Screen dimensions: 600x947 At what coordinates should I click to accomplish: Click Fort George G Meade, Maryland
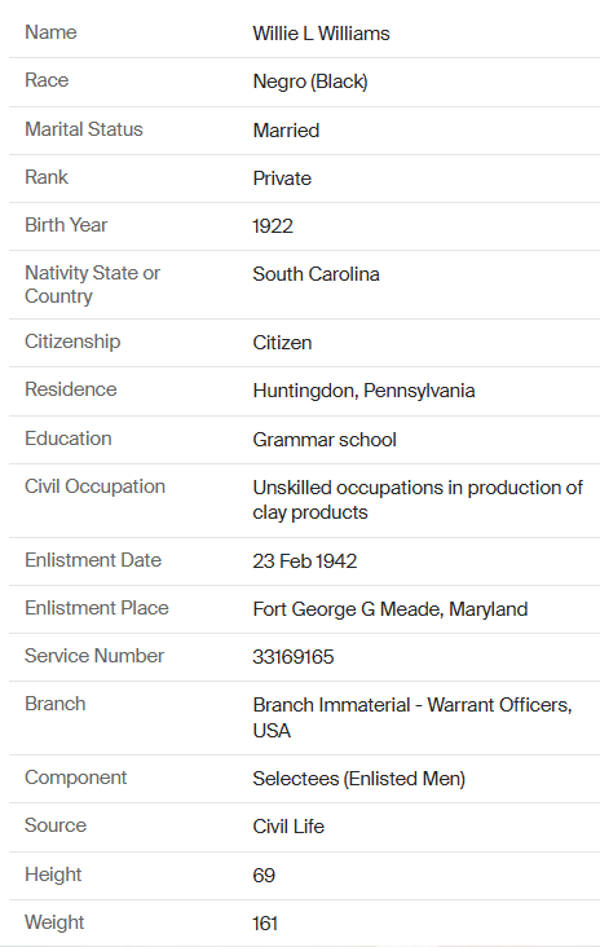click(x=390, y=609)
